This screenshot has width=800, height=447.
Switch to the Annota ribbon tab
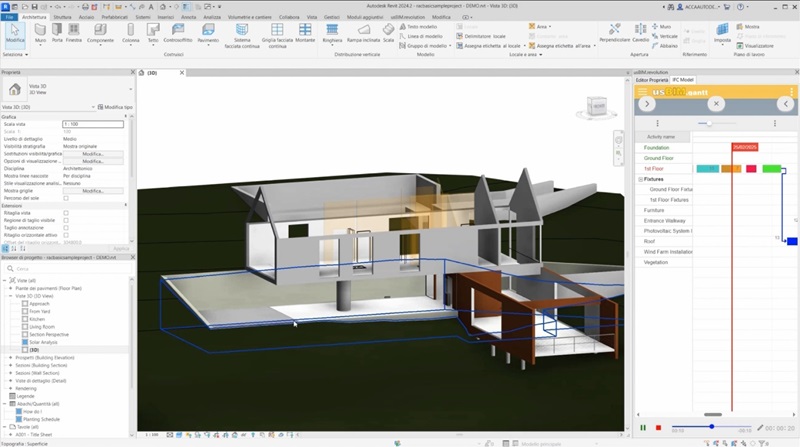[x=188, y=17]
